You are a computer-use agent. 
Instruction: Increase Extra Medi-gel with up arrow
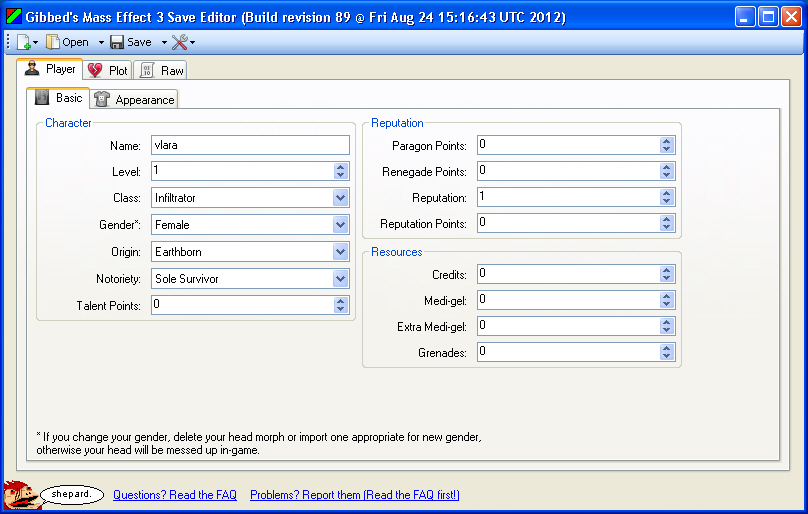[667, 322]
